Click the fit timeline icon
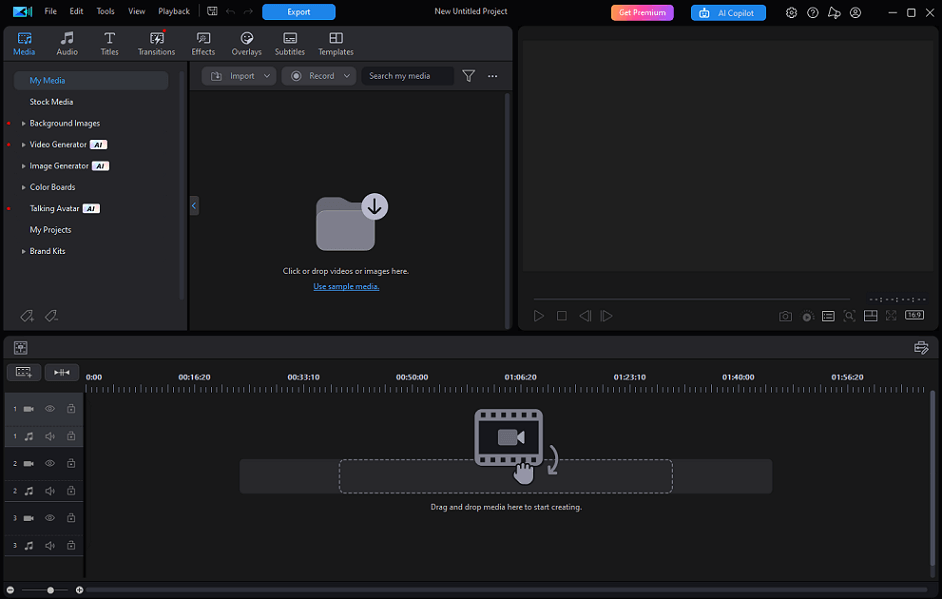Screen dimensions: 942x599 point(62,372)
